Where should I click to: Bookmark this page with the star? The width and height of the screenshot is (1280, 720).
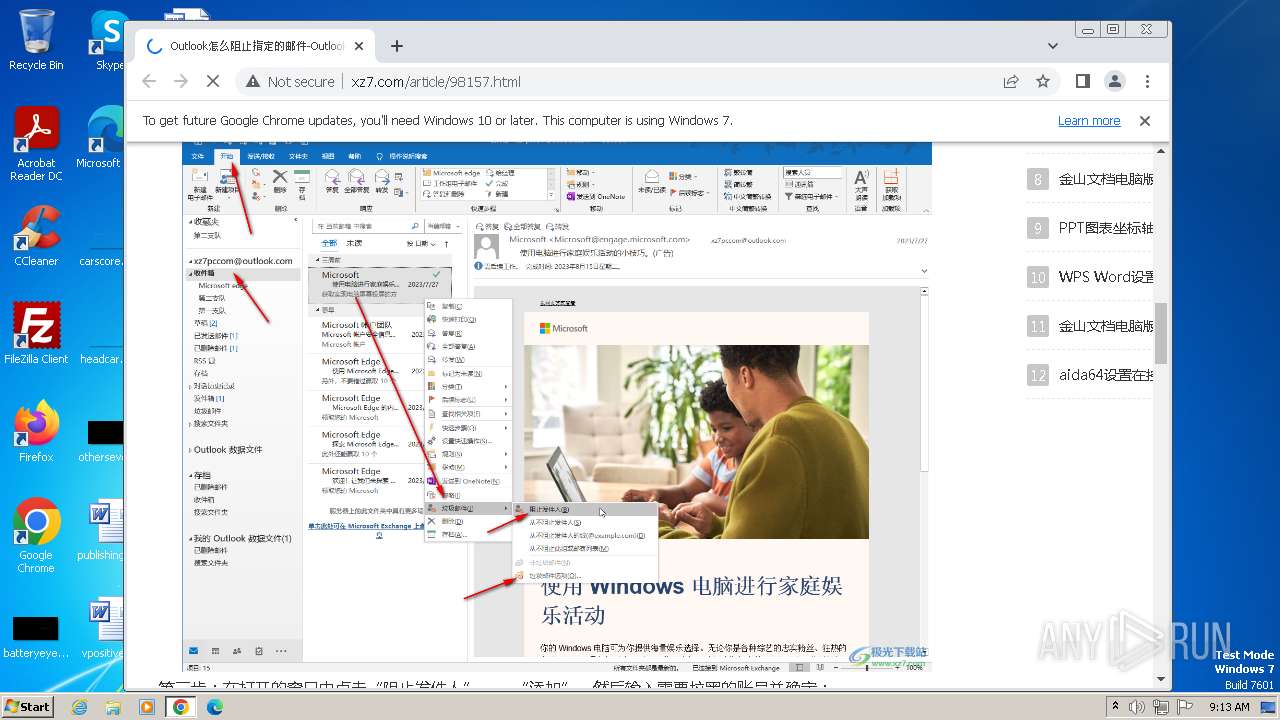(1043, 82)
